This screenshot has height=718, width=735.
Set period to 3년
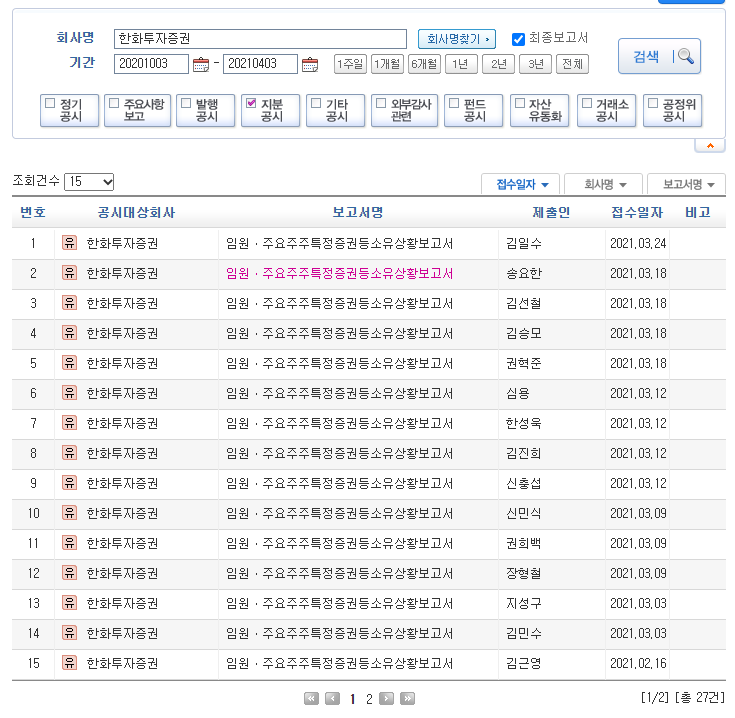(x=535, y=64)
